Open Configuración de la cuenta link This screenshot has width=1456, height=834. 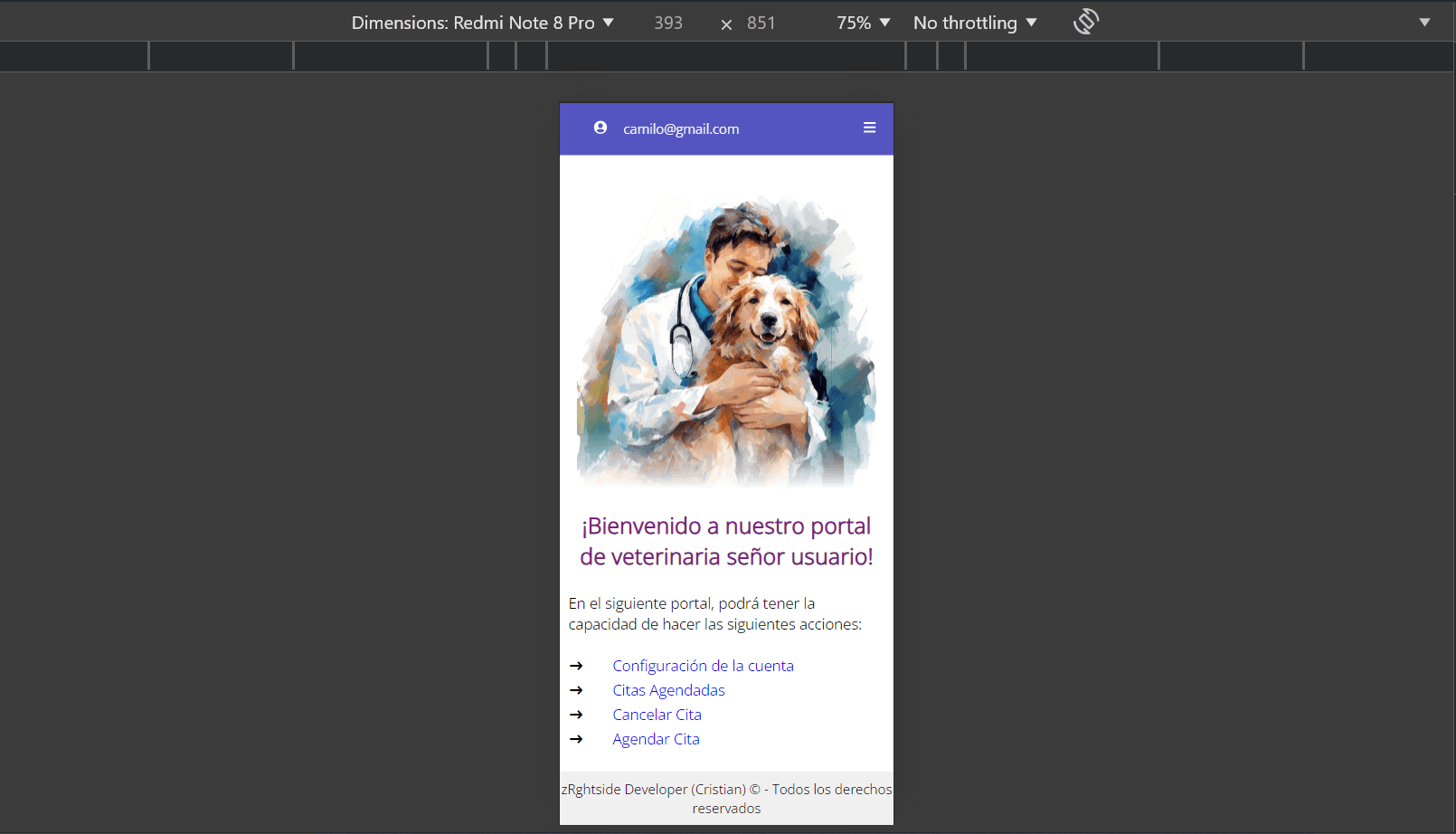pyautogui.click(x=703, y=666)
